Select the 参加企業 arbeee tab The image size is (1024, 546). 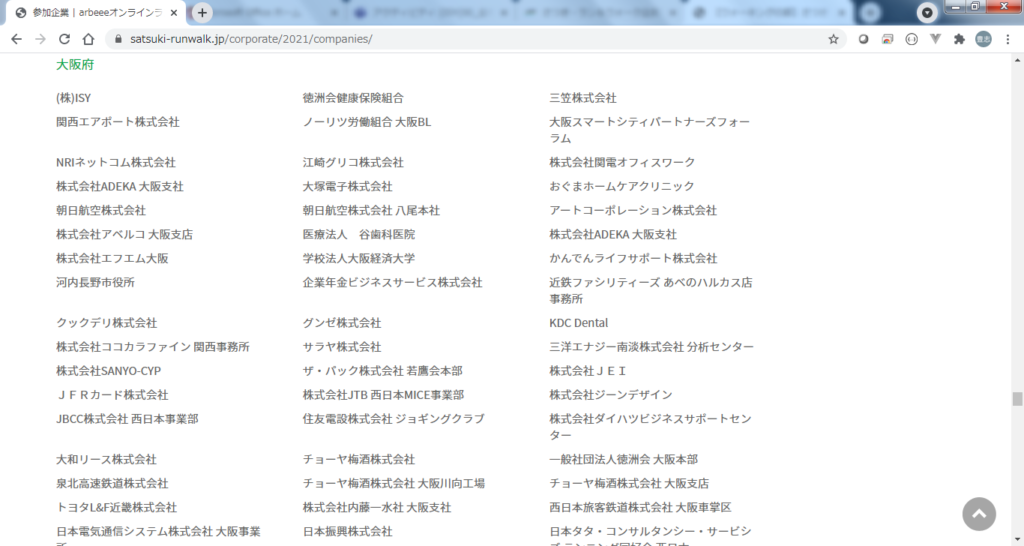(x=97, y=12)
